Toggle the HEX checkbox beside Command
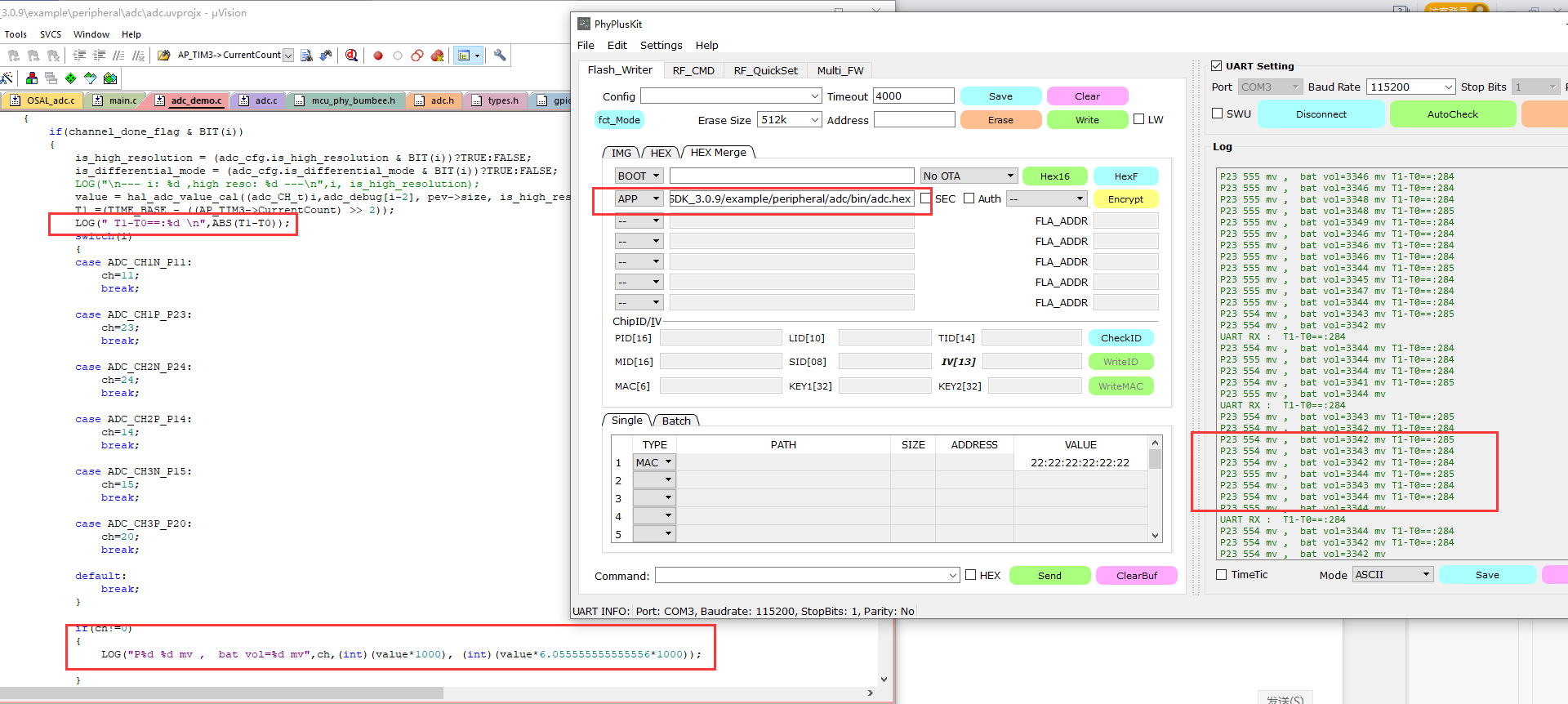Image resolution: width=1568 pixels, height=704 pixels. coord(971,575)
